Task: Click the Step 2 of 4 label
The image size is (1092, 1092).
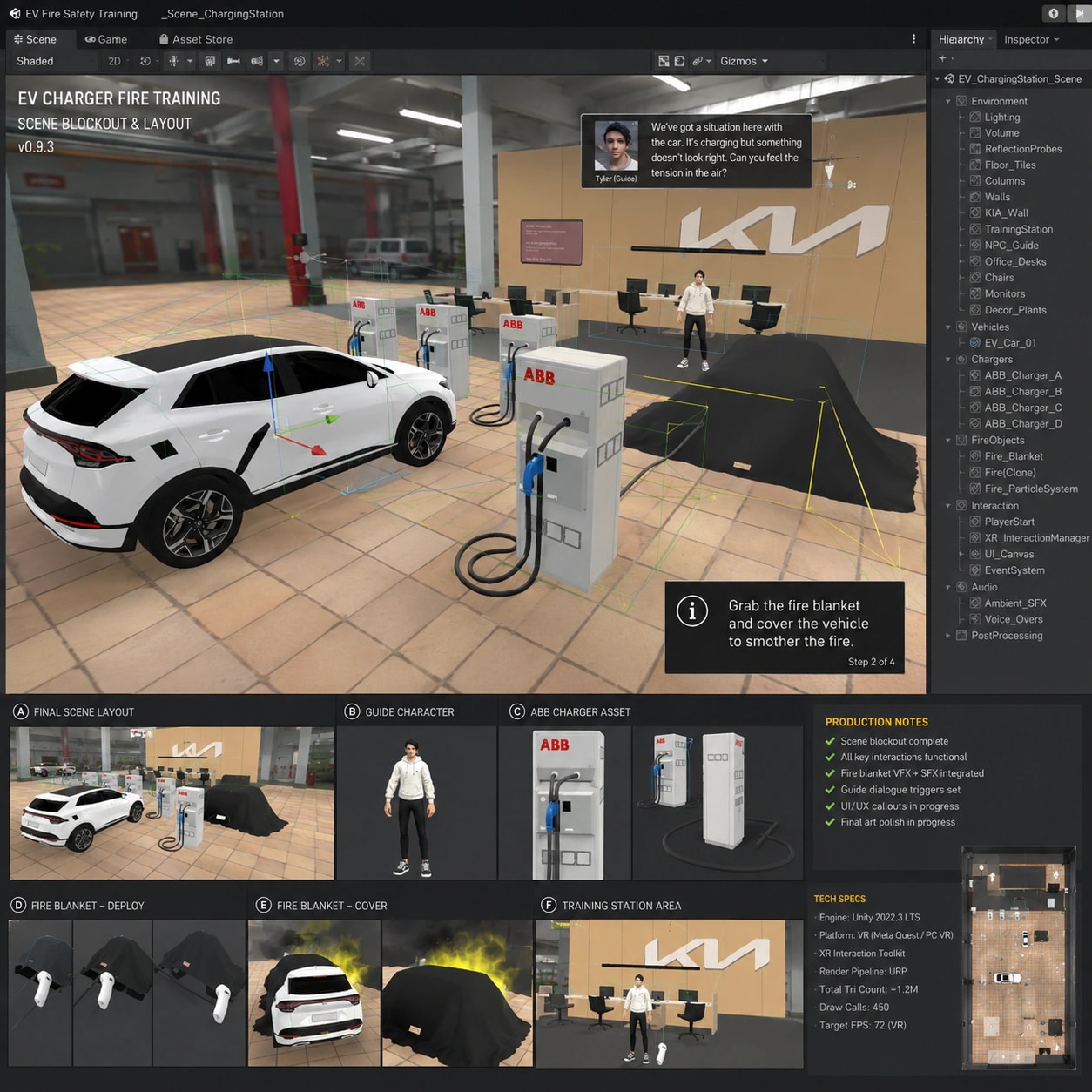Action: tap(871, 662)
